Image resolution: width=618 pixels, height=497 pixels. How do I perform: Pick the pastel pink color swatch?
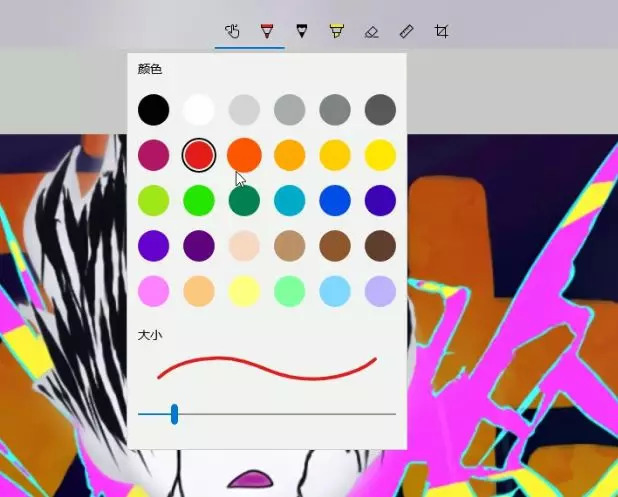(x=154, y=291)
